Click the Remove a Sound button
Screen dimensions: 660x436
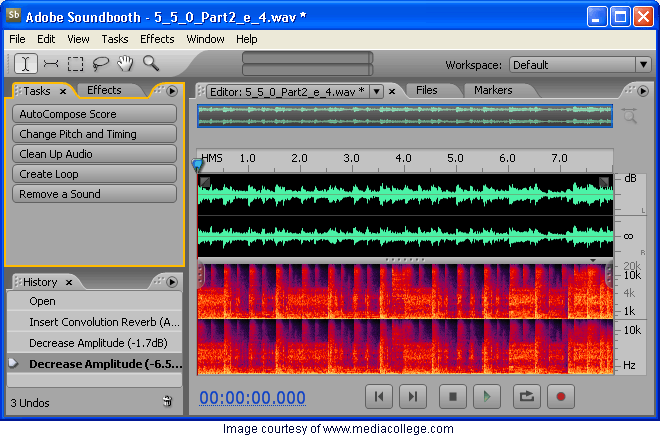point(95,194)
